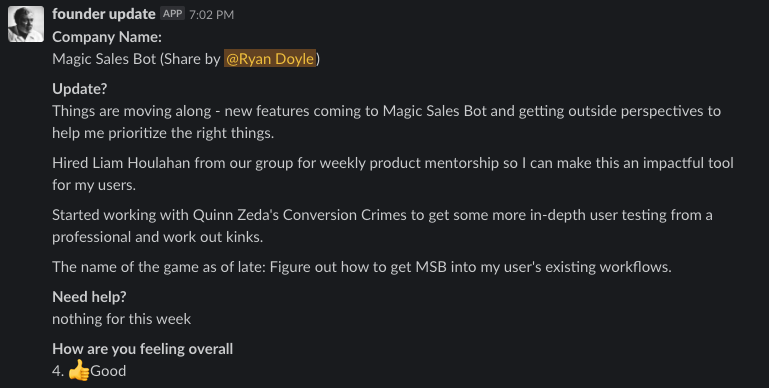The width and height of the screenshot is (769, 388).
Task: Click the line mentioning Liam Houlahan
Action: click(x=393, y=163)
